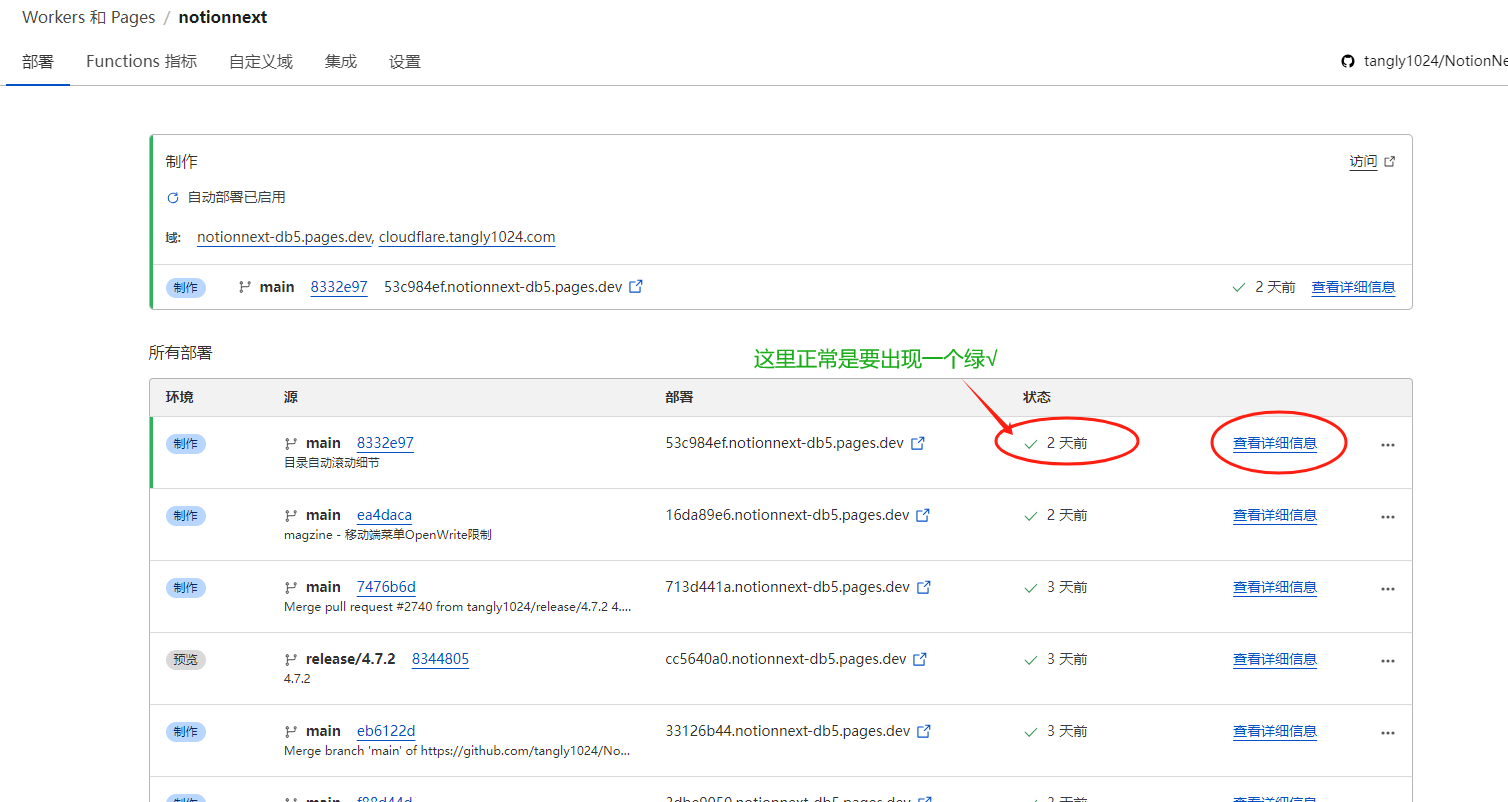Viewport: 1508px width, 802px height.
Task: Click 自动部署已启用 status text
Action: pyautogui.click(x=237, y=198)
